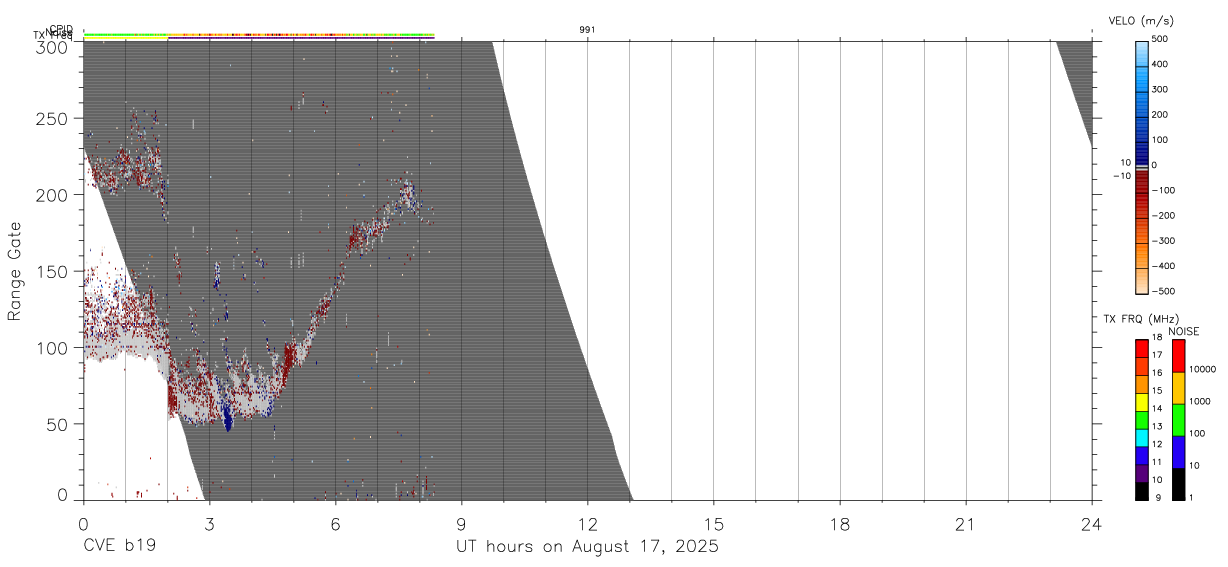Pick the cyan 12–13 MHz frequency swatch
This screenshot has height=567, width=1228.
click(1142, 437)
